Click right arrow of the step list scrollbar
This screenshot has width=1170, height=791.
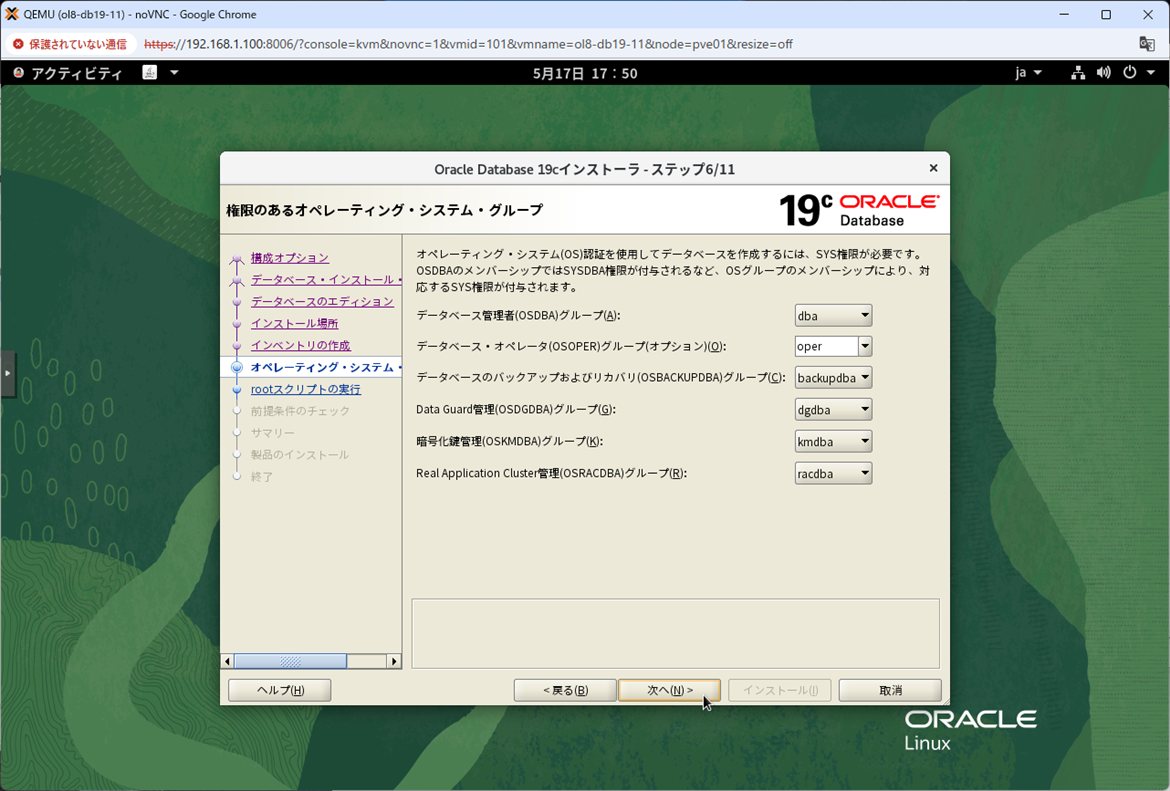click(x=394, y=661)
